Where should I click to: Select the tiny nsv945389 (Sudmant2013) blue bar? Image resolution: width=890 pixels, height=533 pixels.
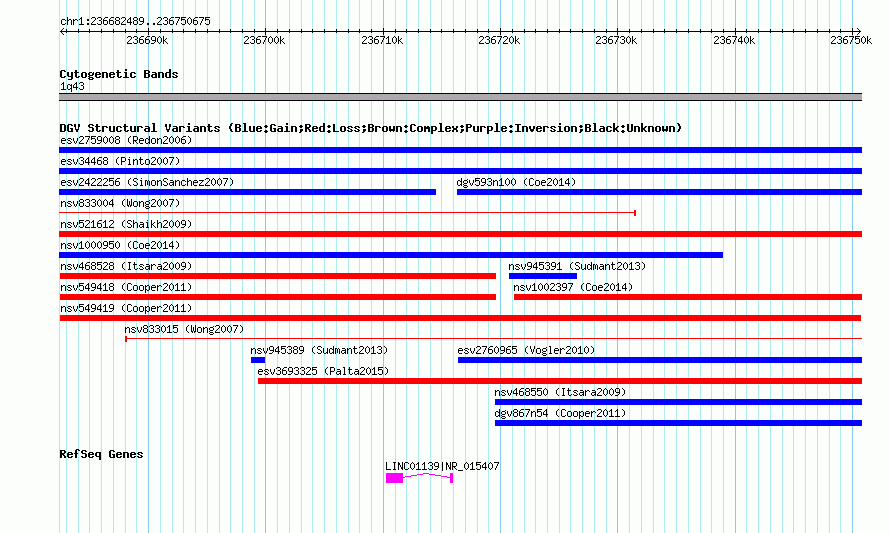coord(258,360)
